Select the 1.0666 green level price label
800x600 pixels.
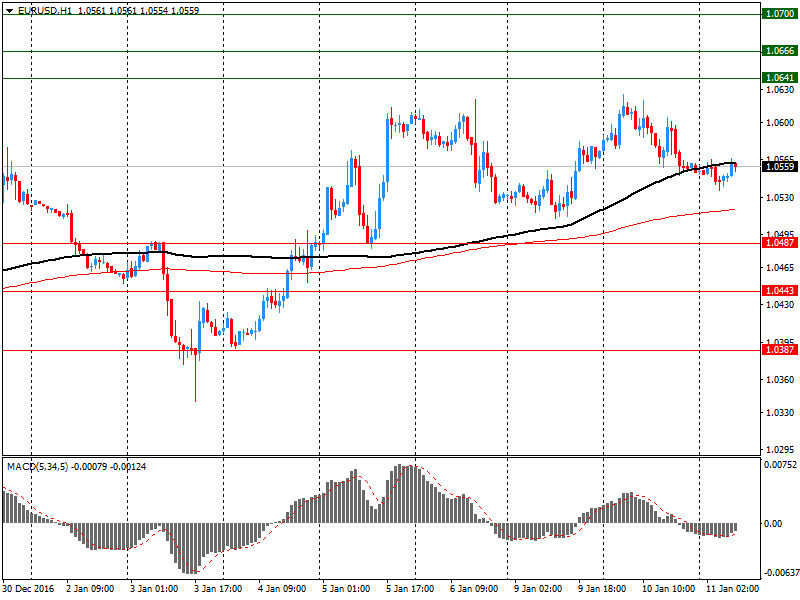(780, 51)
